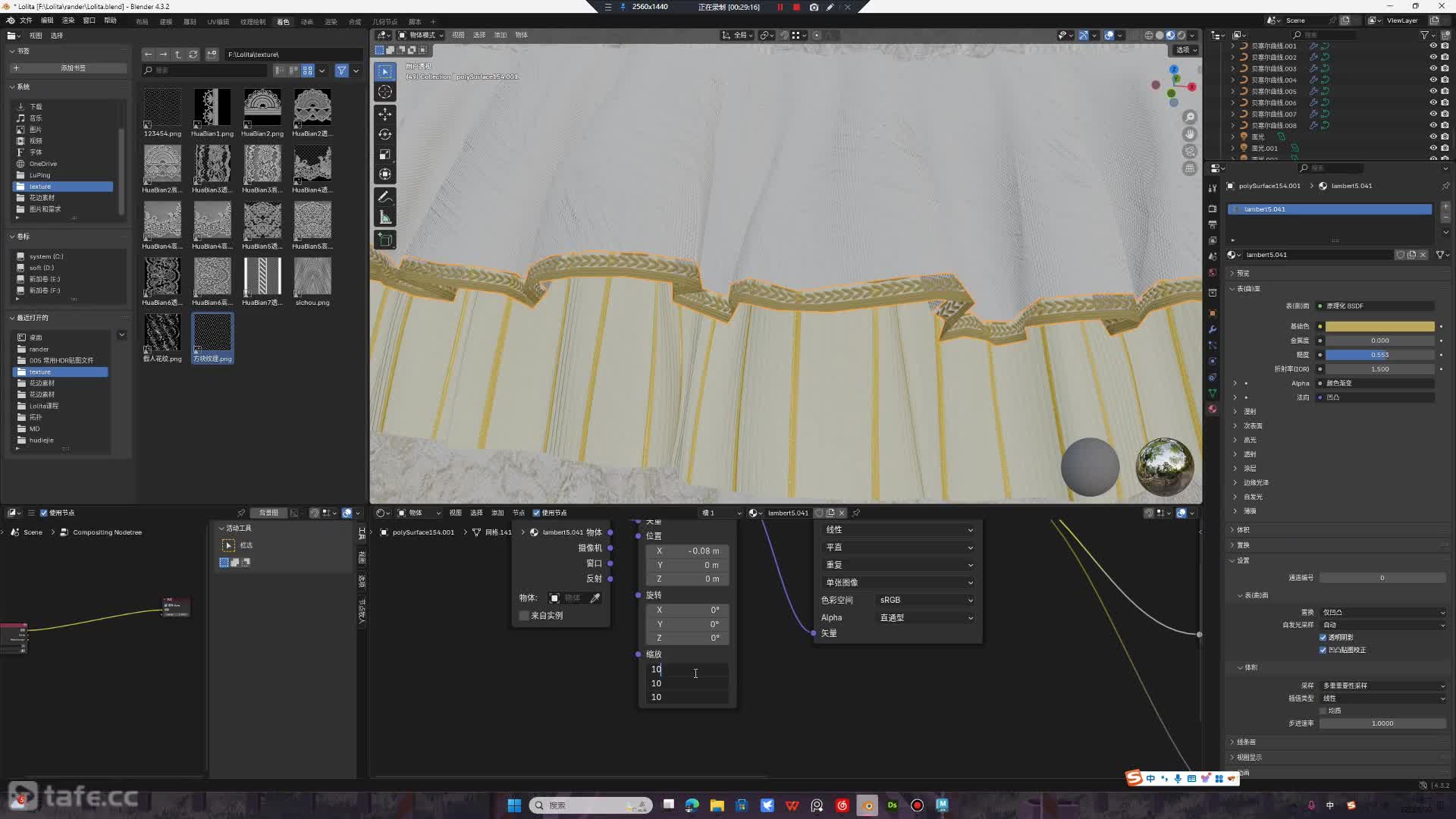
Task: Create new folder in file browser
Action: (x=212, y=54)
